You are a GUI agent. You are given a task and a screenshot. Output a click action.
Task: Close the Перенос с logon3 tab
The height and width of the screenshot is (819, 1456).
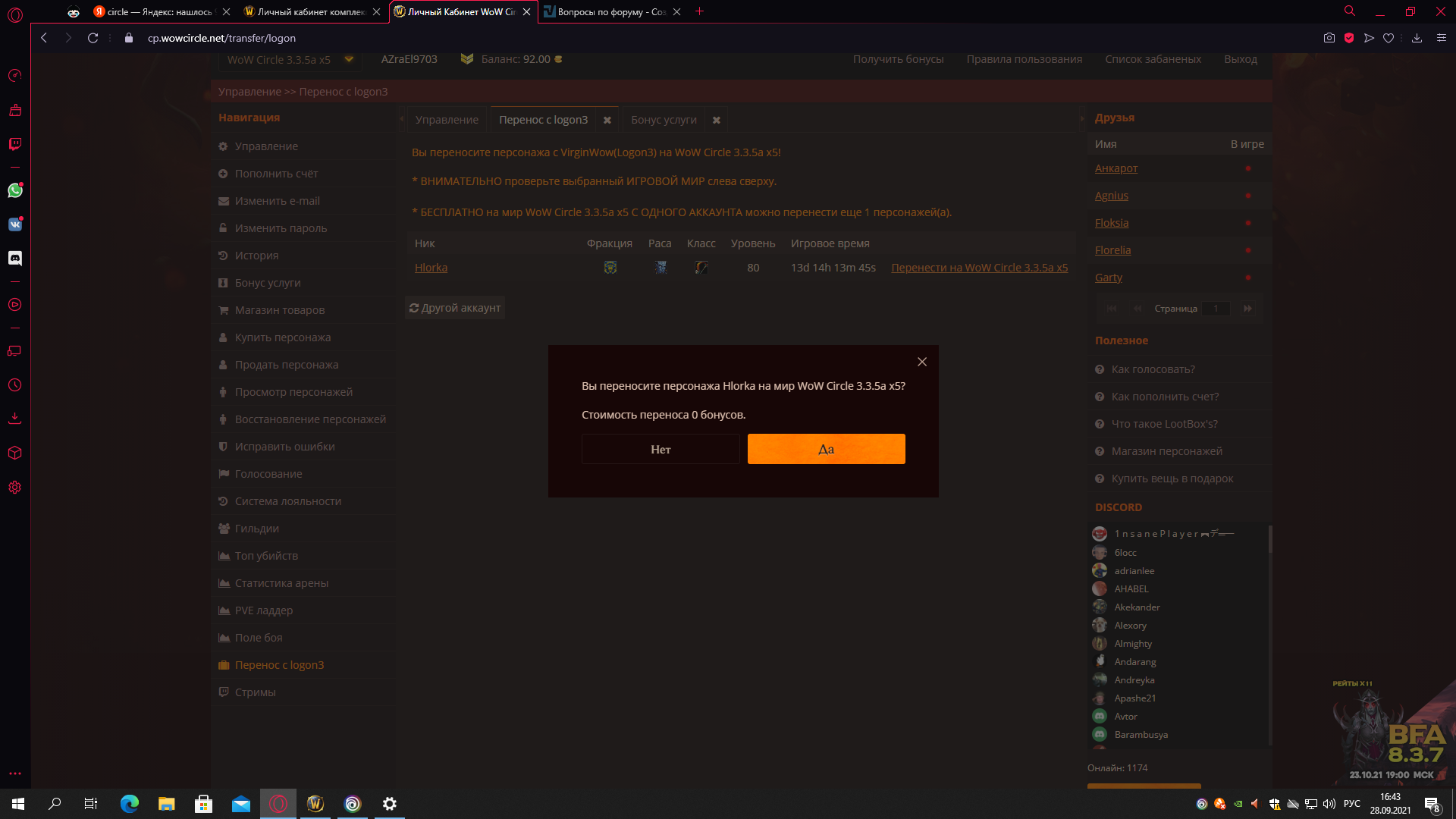tap(607, 120)
